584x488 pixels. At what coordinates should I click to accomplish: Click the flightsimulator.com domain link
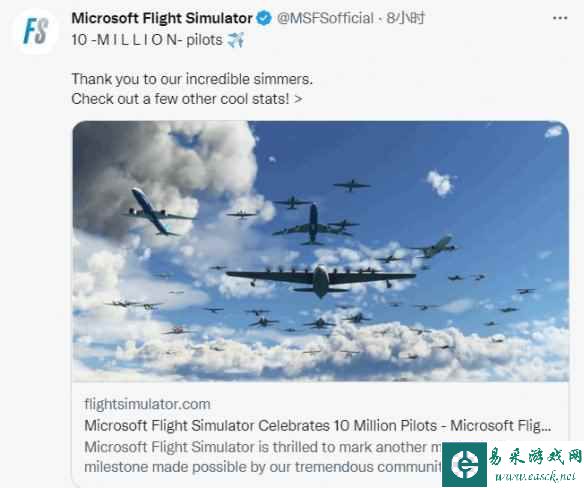tap(147, 404)
